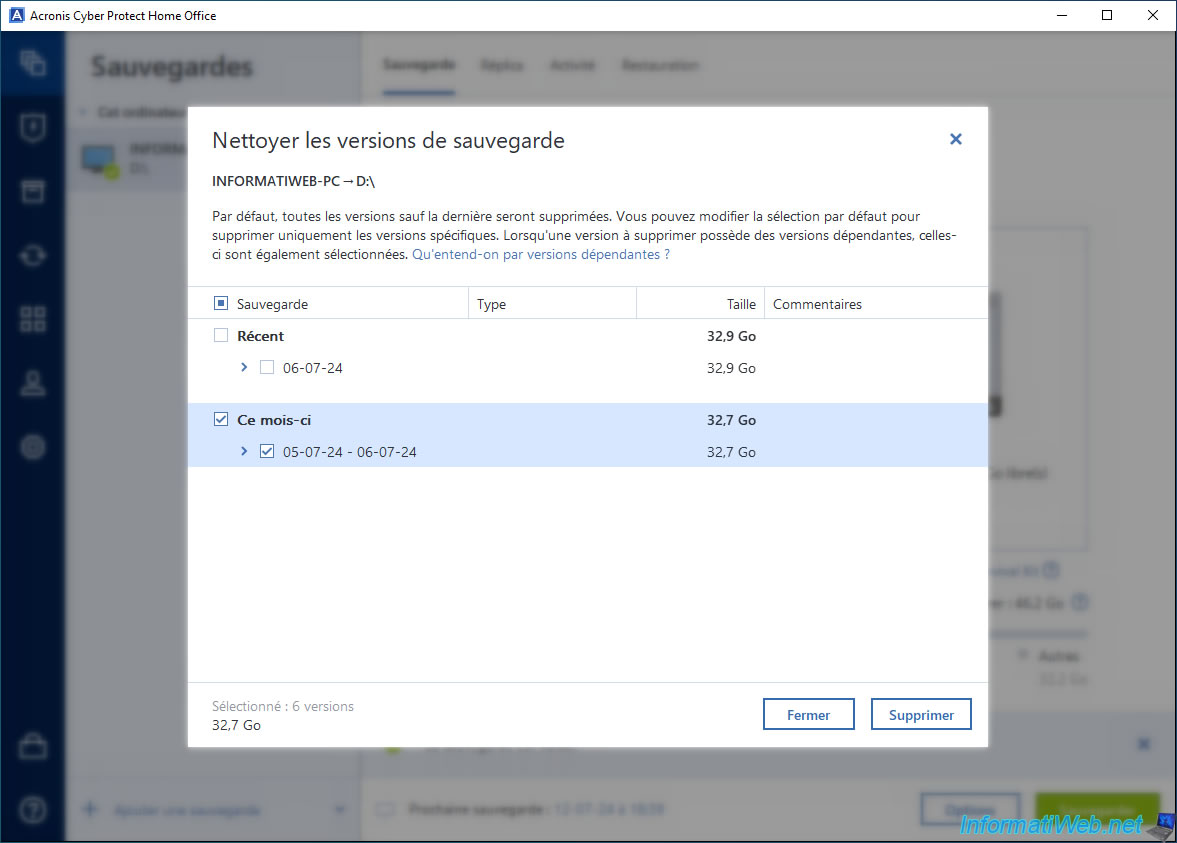This screenshot has width=1177, height=843.
Task: Sort by the Type column header
Action: pos(492,304)
